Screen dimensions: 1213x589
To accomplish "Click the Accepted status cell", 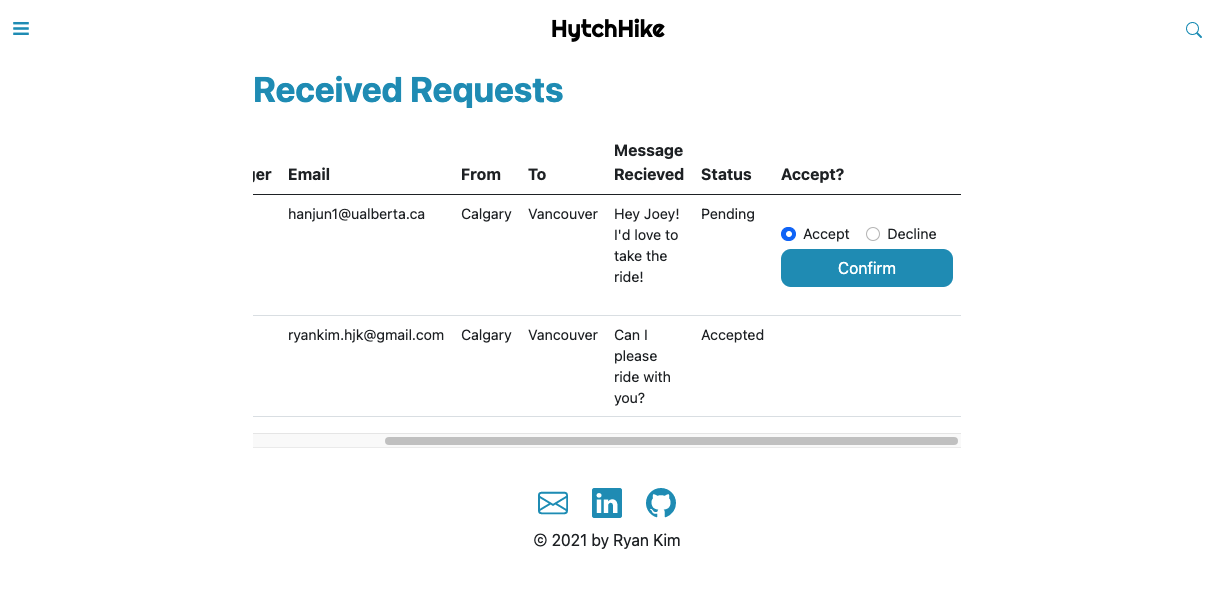I will [x=732, y=335].
